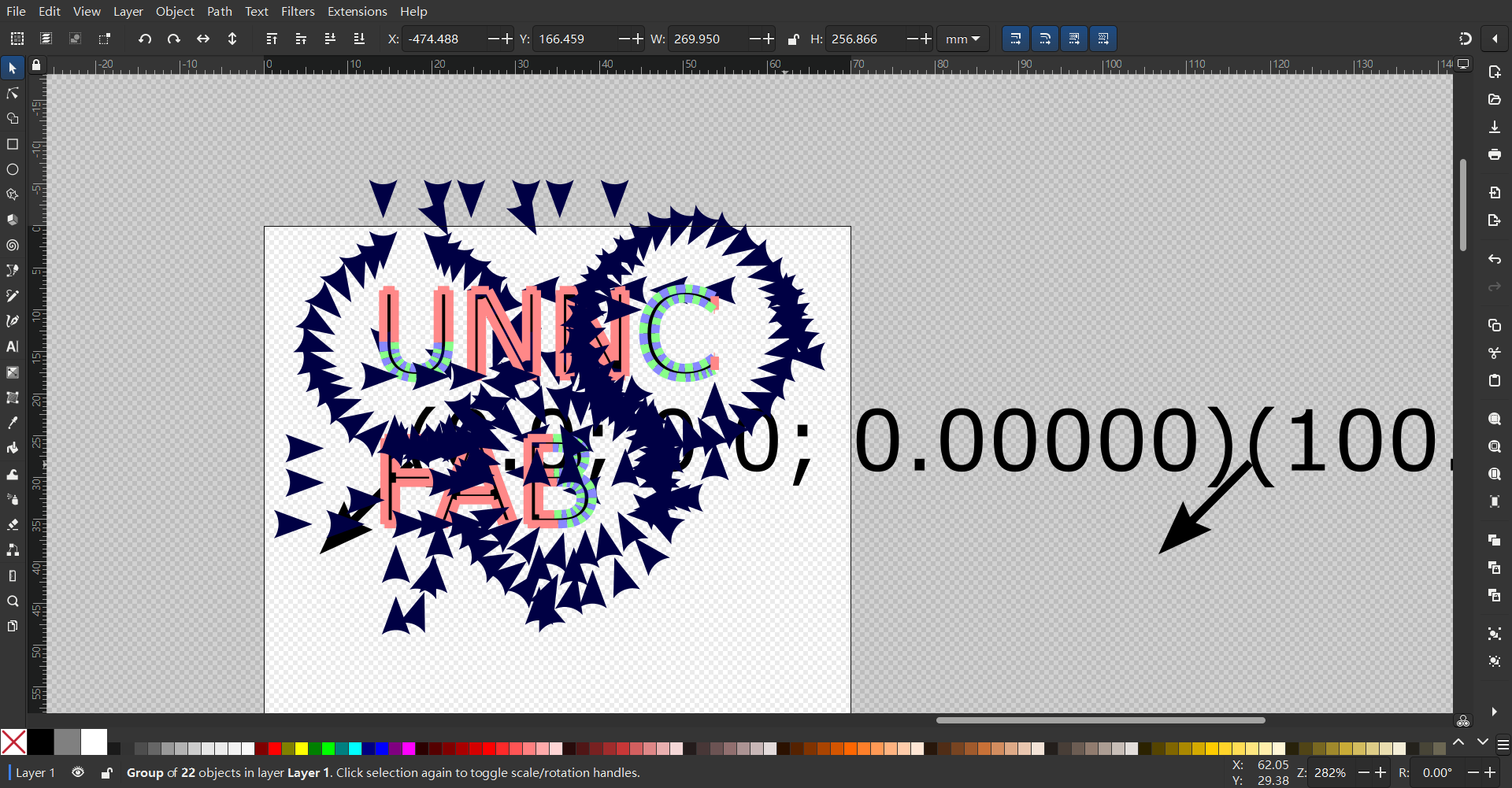Choose the Ellipse tool

tap(12, 169)
